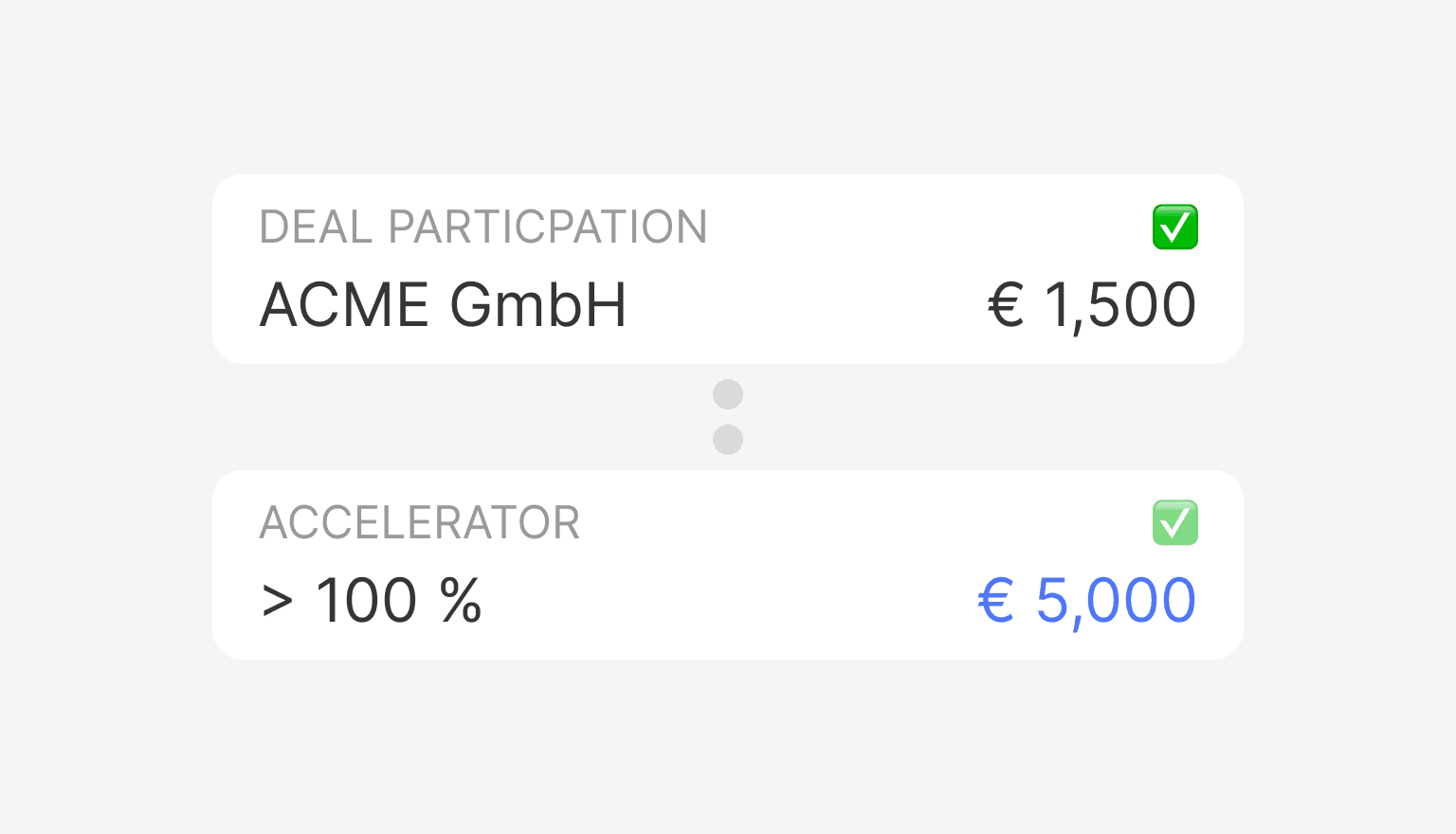Toggle the Accelerator light green checkmark
Image resolution: width=1456 pixels, height=834 pixels.
pyautogui.click(x=1174, y=523)
